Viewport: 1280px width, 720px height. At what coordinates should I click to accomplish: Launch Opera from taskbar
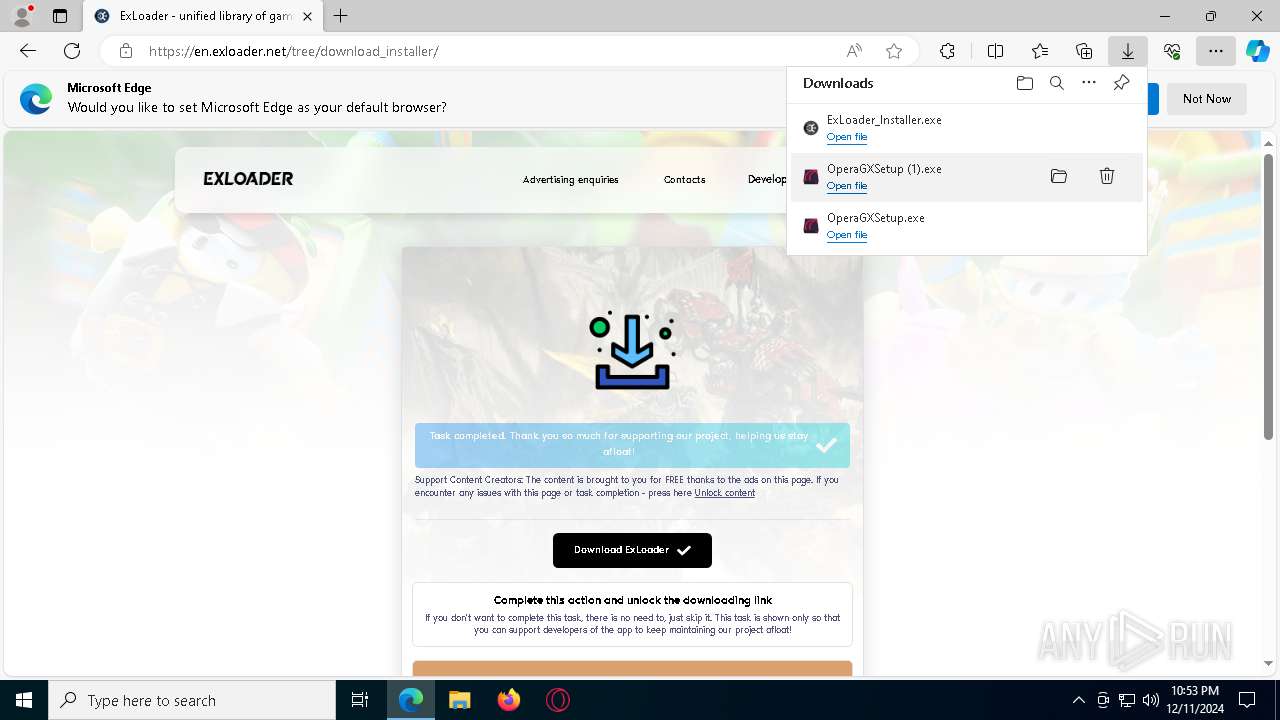558,700
